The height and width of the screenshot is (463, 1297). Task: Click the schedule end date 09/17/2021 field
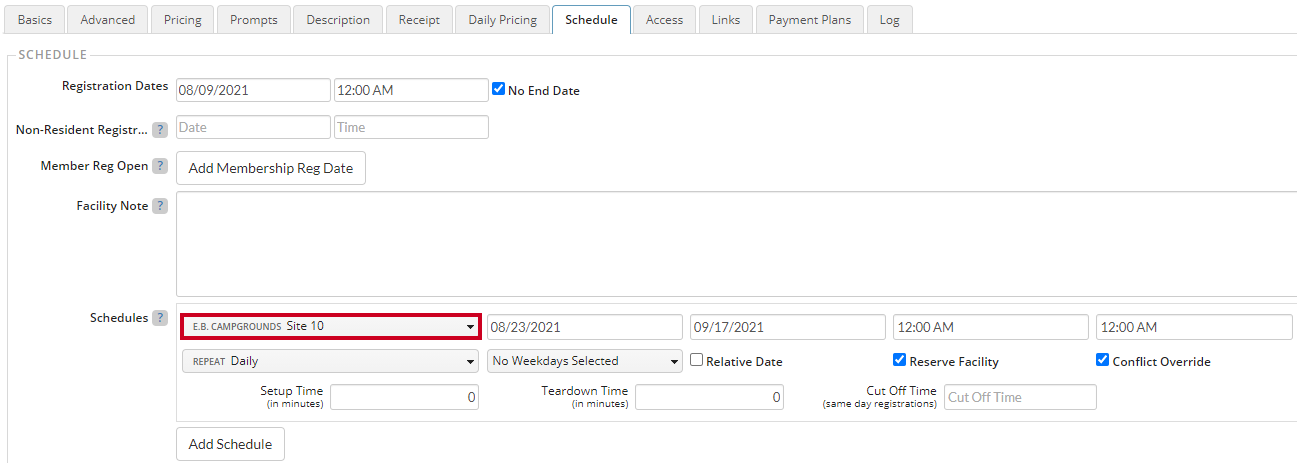(788, 327)
